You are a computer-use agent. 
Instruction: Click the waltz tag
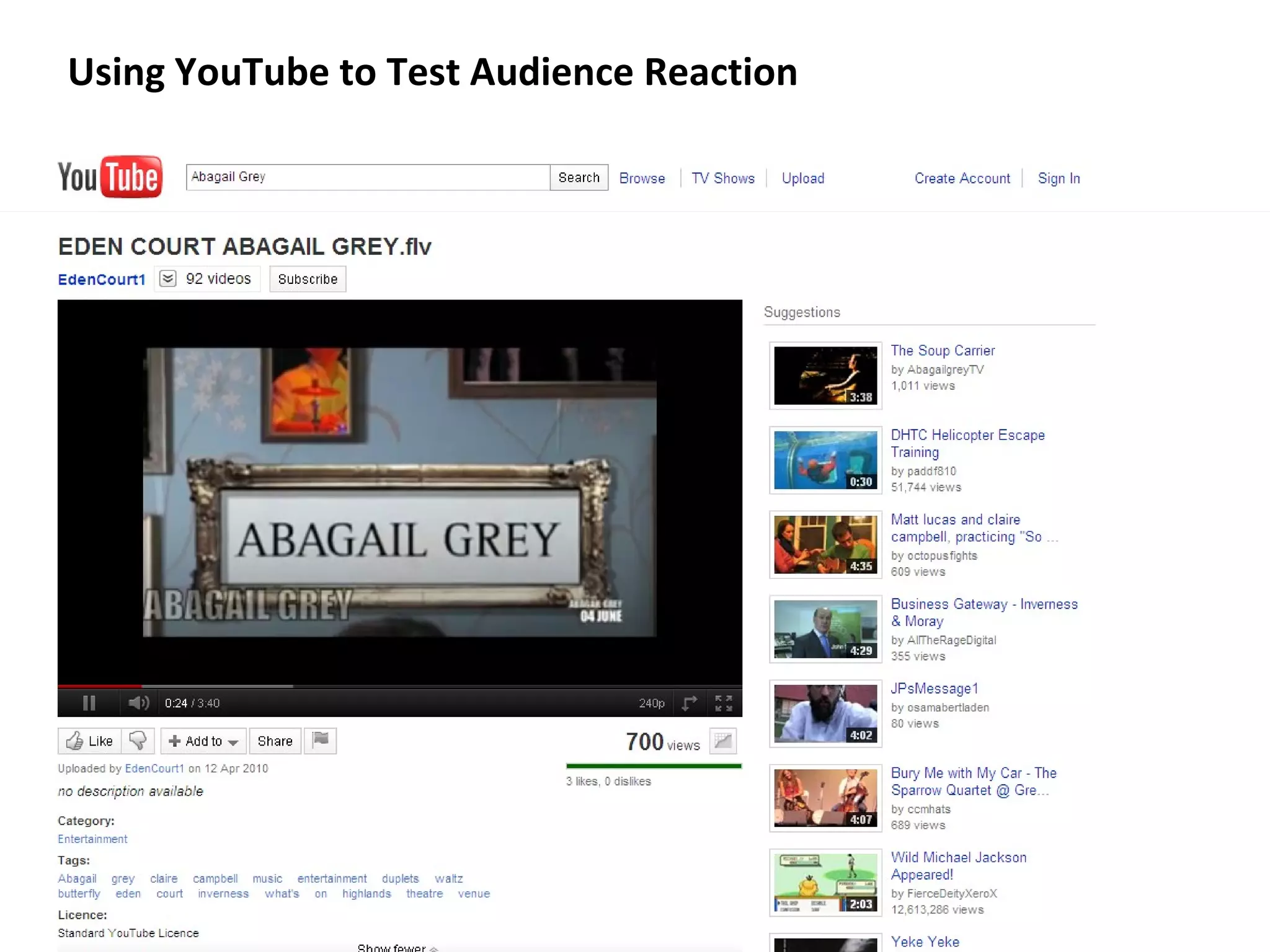point(448,879)
